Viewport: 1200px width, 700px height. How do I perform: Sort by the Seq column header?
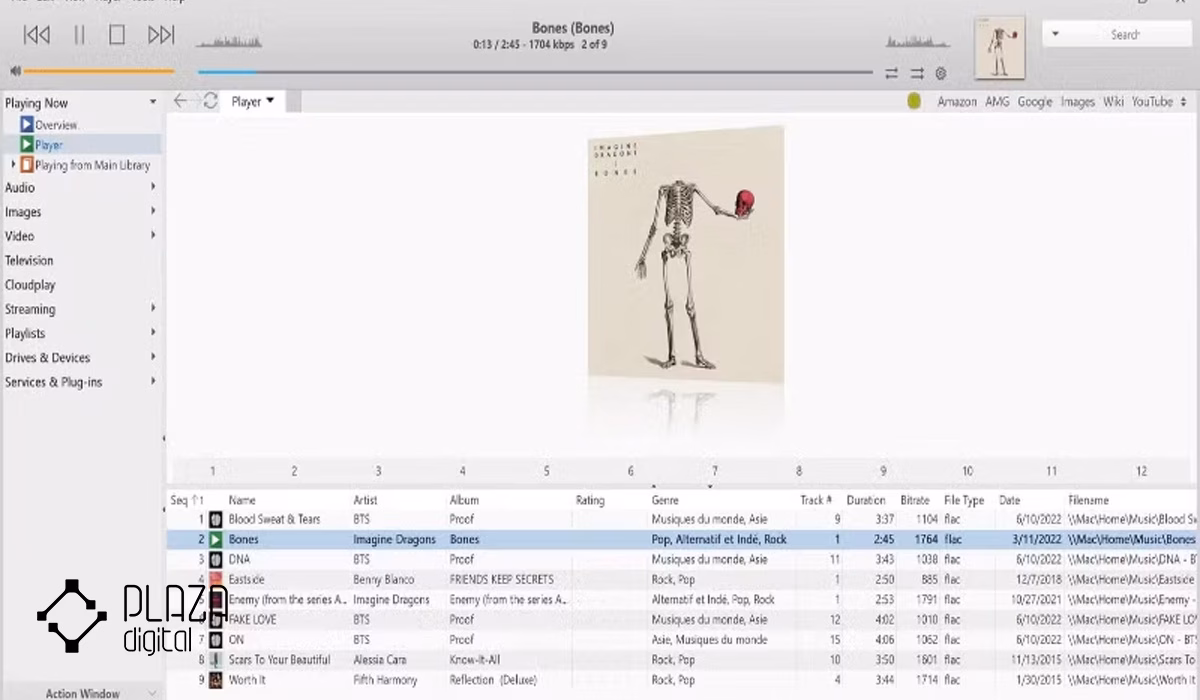185,500
